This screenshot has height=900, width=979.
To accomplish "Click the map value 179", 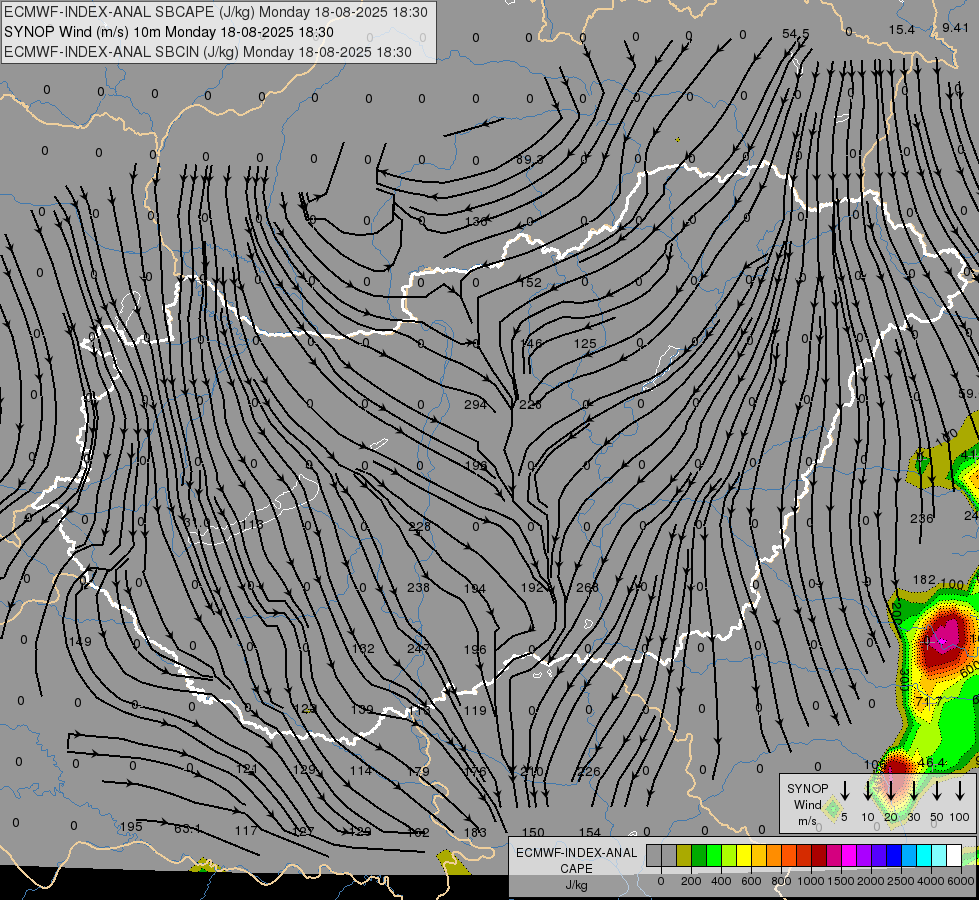I will coord(418,771).
